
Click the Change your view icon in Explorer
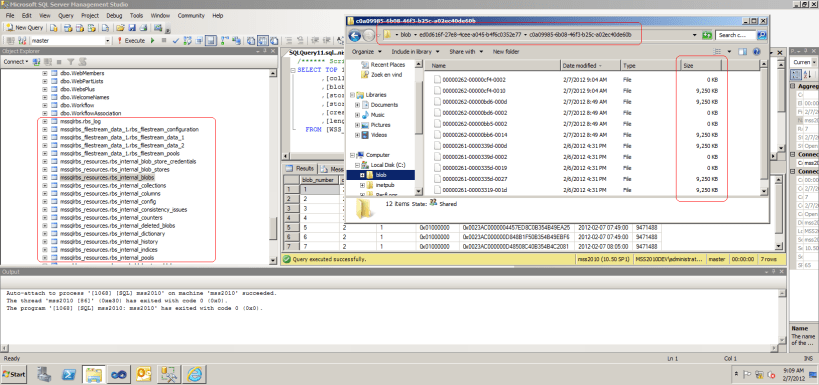point(718,52)
